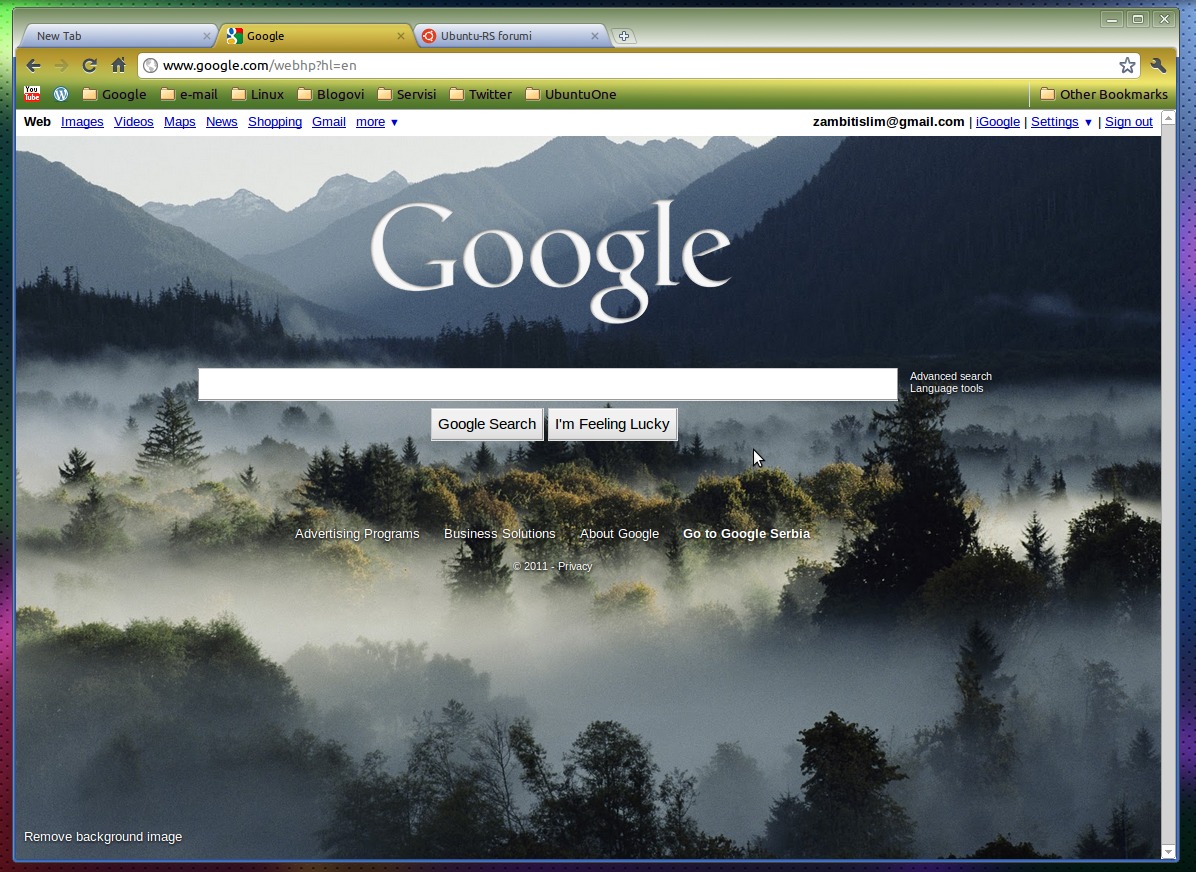This screenshot has width=1196, height=872.
Task: Click the forward navigation arrow
Action: click(61, 66)
